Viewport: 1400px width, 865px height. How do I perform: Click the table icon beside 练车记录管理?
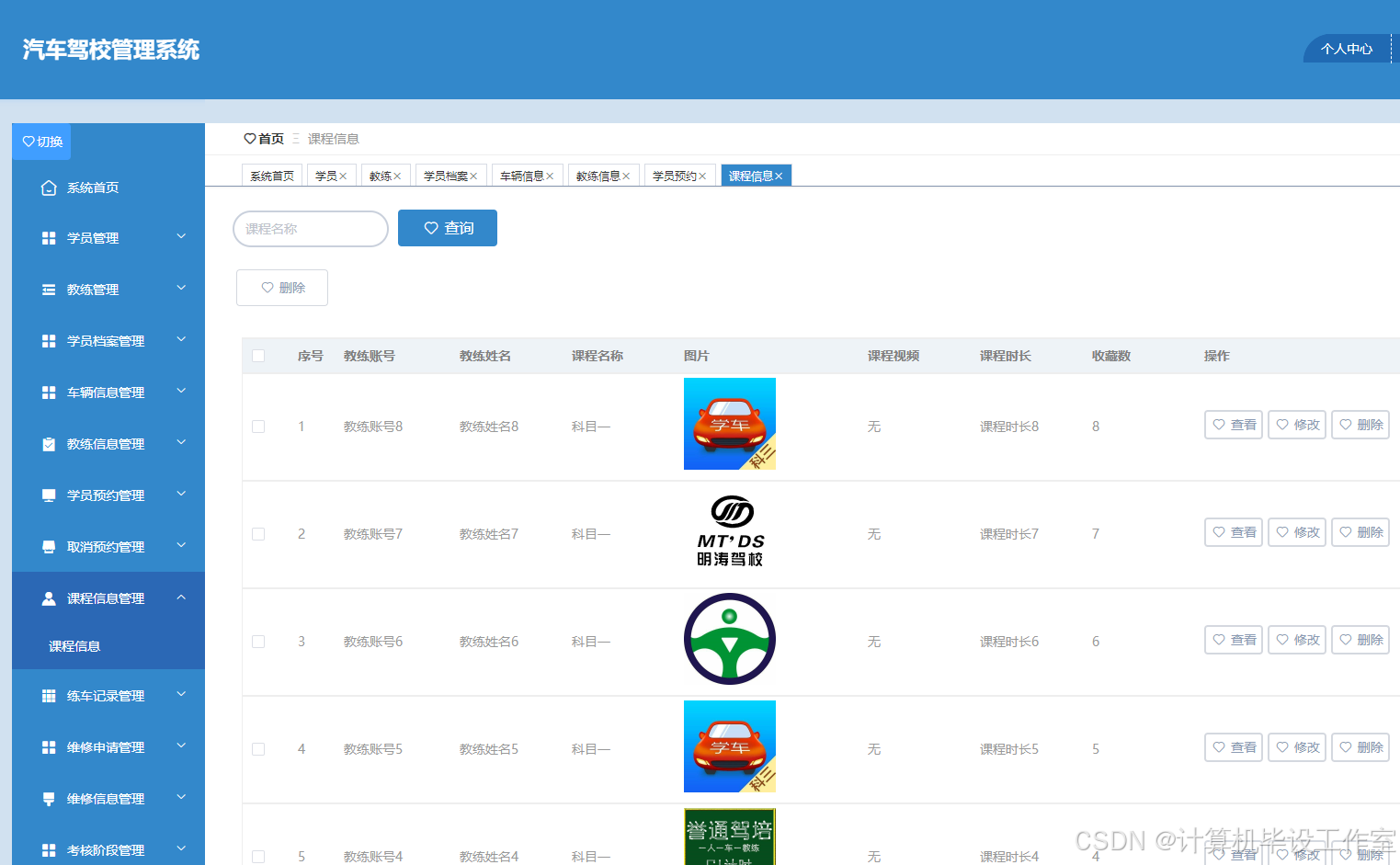click(x=49, y=696)
